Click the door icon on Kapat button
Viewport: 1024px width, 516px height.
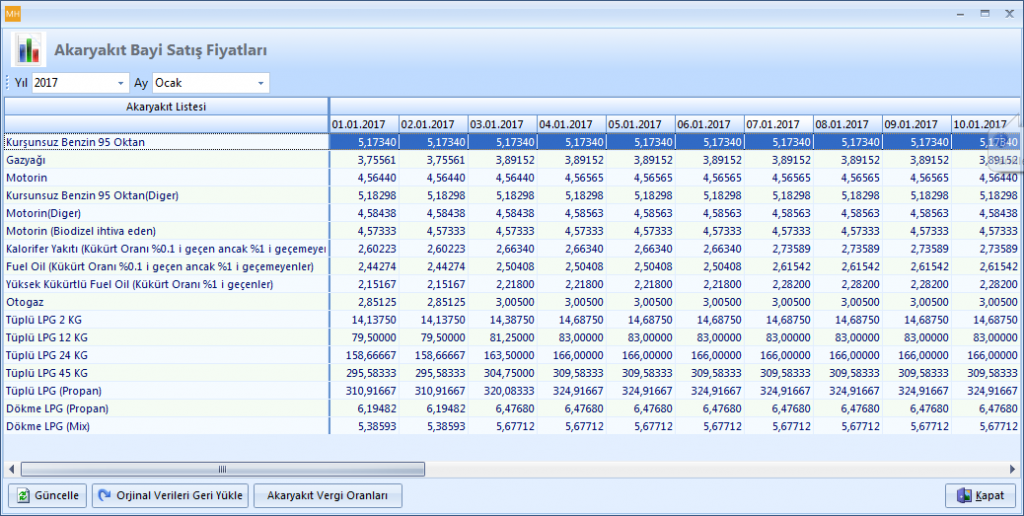tap(964, 496)
